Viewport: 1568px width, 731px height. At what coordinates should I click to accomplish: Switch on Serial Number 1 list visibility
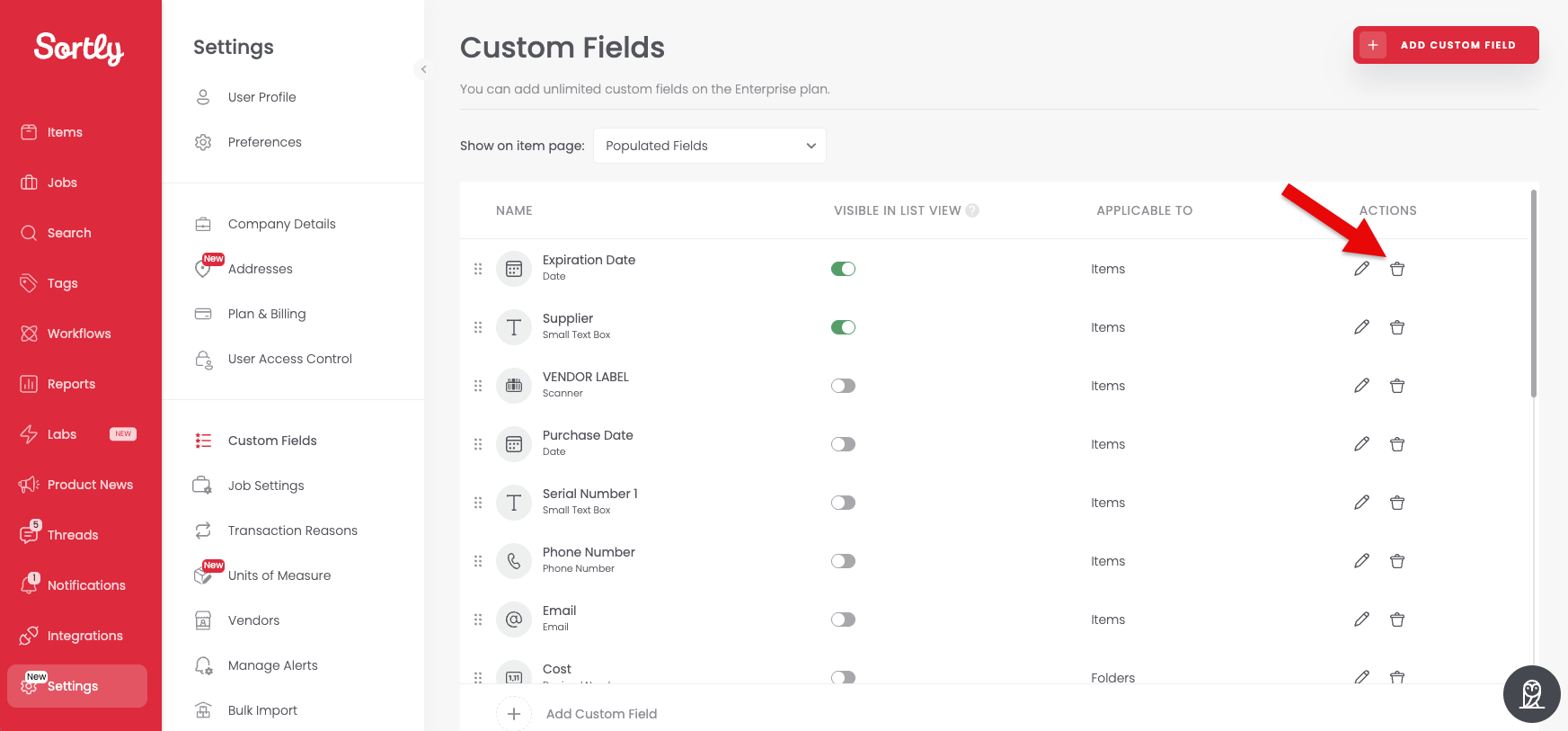[x=843, y=503]
